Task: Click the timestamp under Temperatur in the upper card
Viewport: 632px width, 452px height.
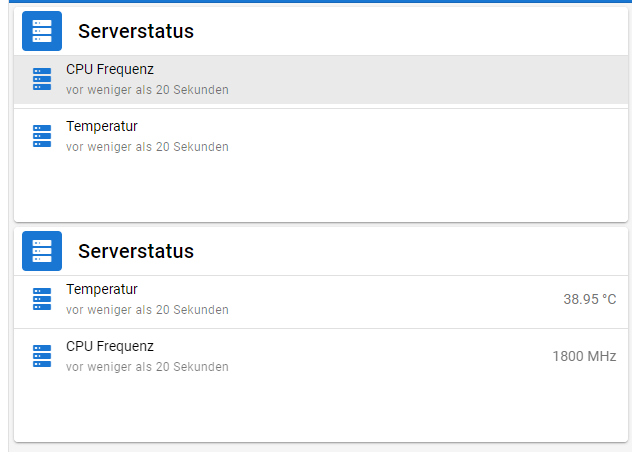Action: [x=147, y=147]
